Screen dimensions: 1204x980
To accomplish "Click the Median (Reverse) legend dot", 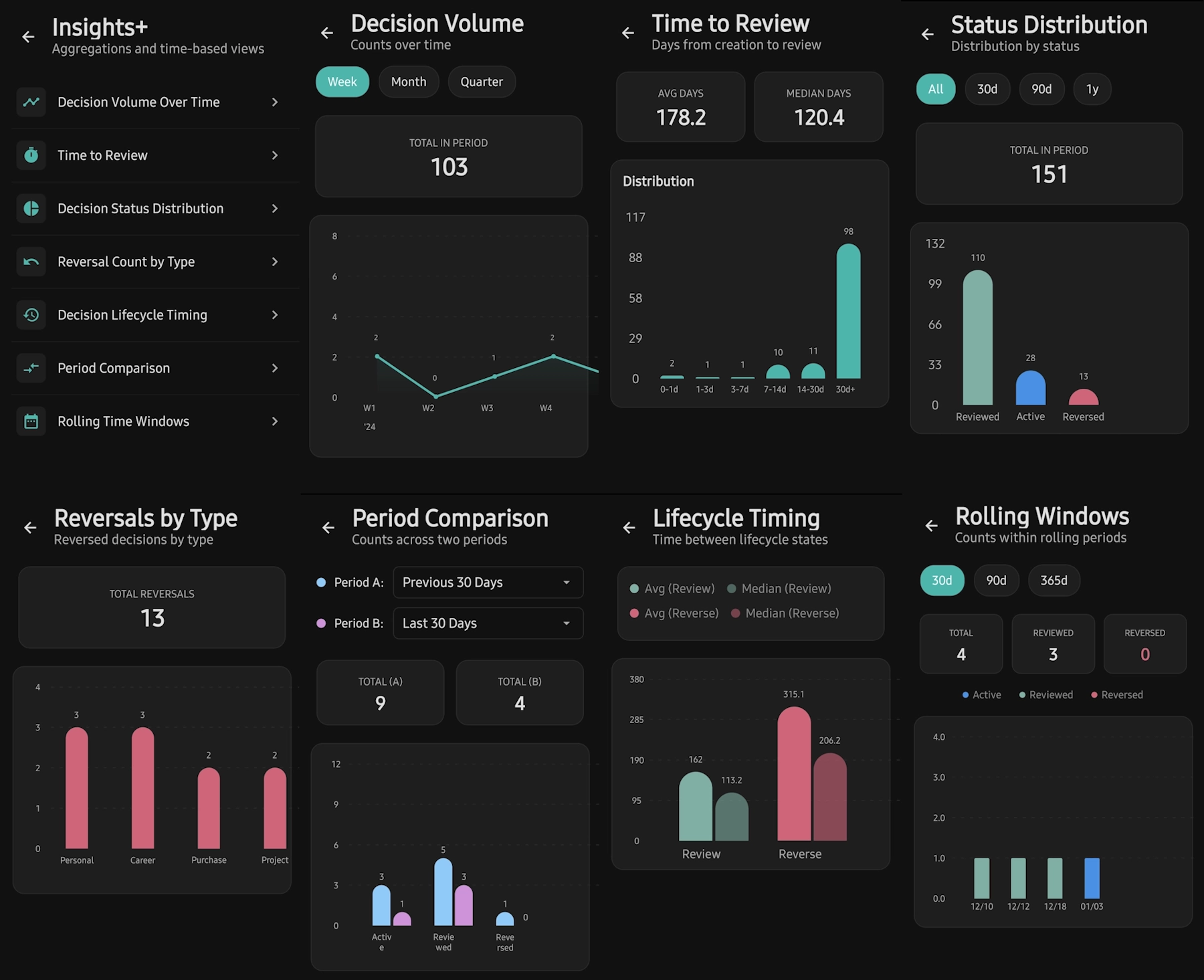I will (735, 613).
